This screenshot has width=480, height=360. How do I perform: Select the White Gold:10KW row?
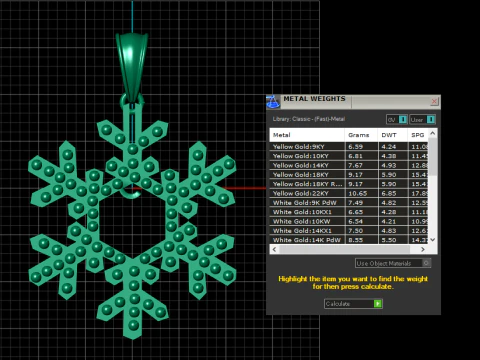349,221
